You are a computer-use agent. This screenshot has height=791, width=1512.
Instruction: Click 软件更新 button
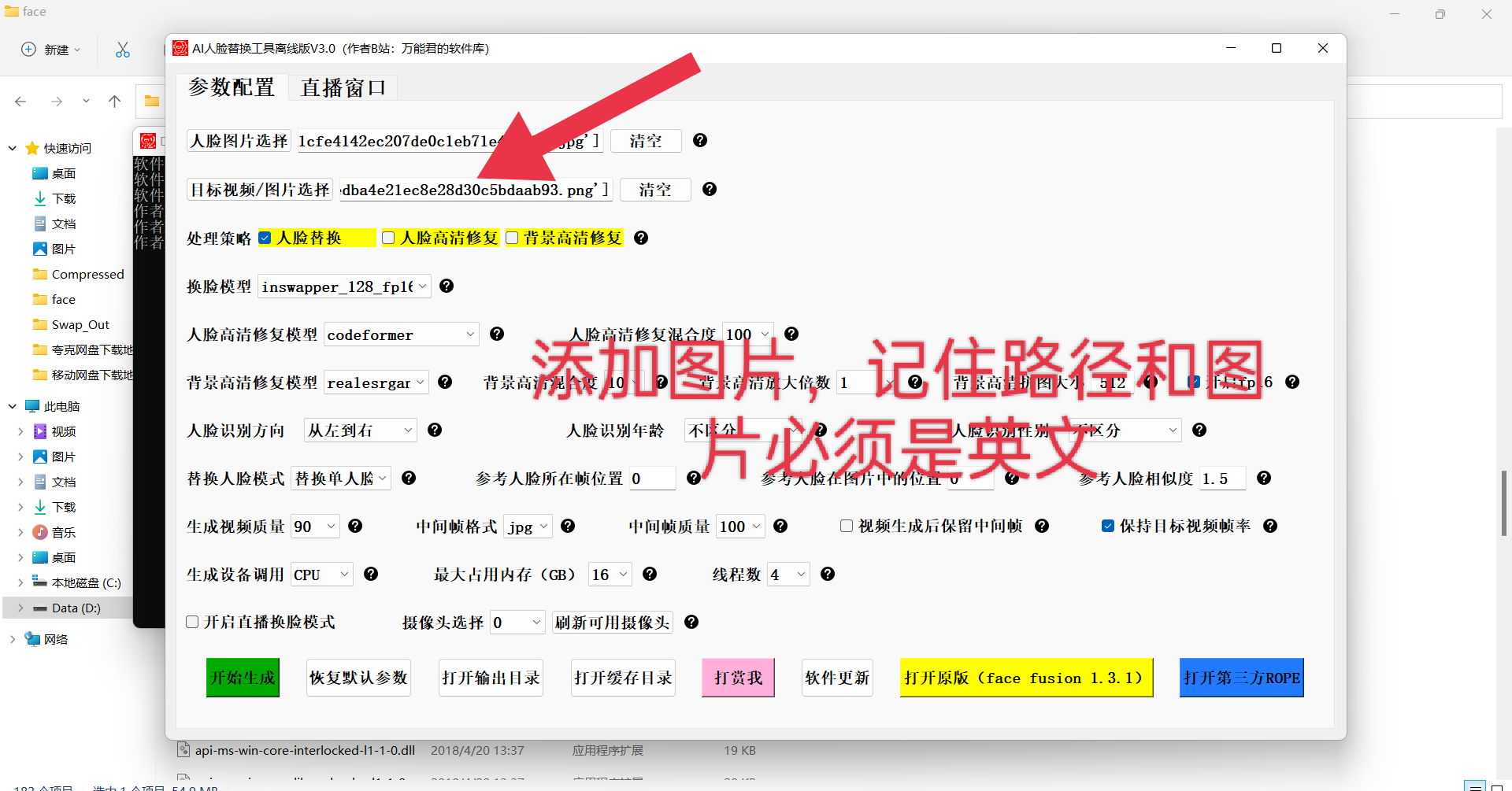pyautogui.click(x=838, y=678)
